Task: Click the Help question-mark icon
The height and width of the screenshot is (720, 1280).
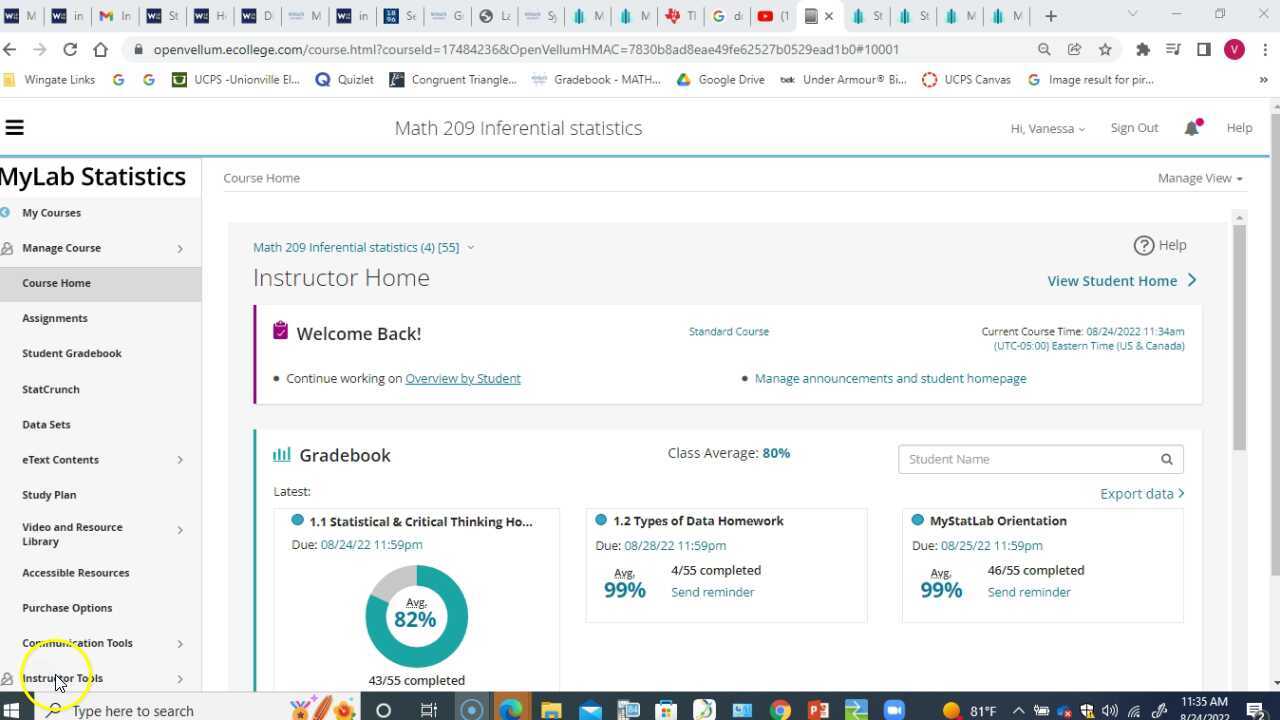Action: pos(1144,245)
